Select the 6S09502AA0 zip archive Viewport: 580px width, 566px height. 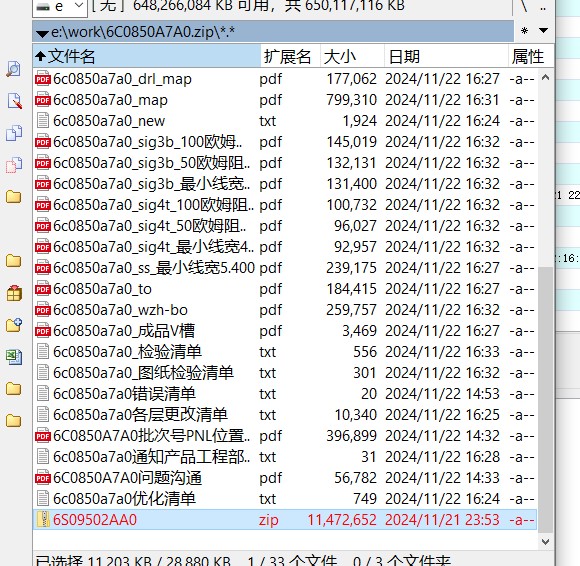pyautogui.click(x=285, y=520)
